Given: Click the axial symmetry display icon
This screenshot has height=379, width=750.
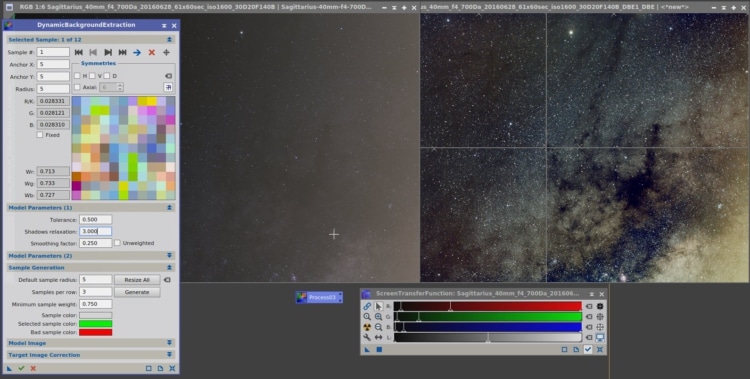Looking at the screenshot, I should click(168, 87).
